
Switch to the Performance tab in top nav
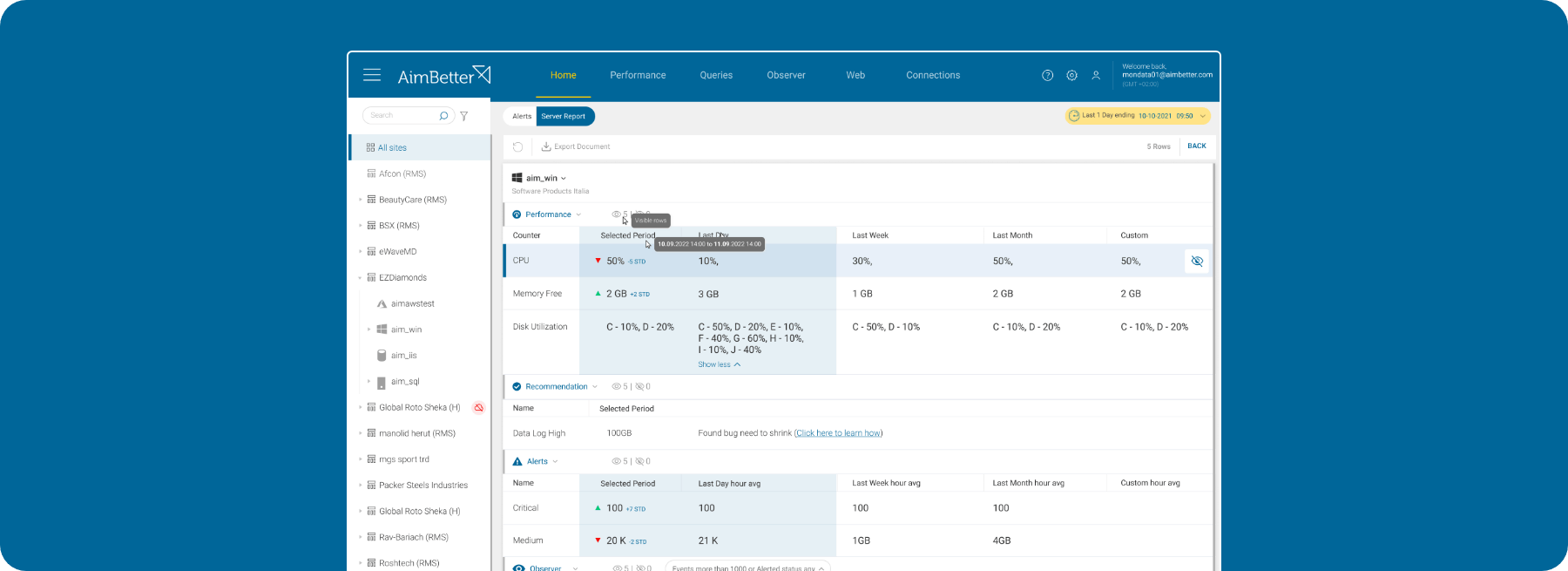point(638,75)
